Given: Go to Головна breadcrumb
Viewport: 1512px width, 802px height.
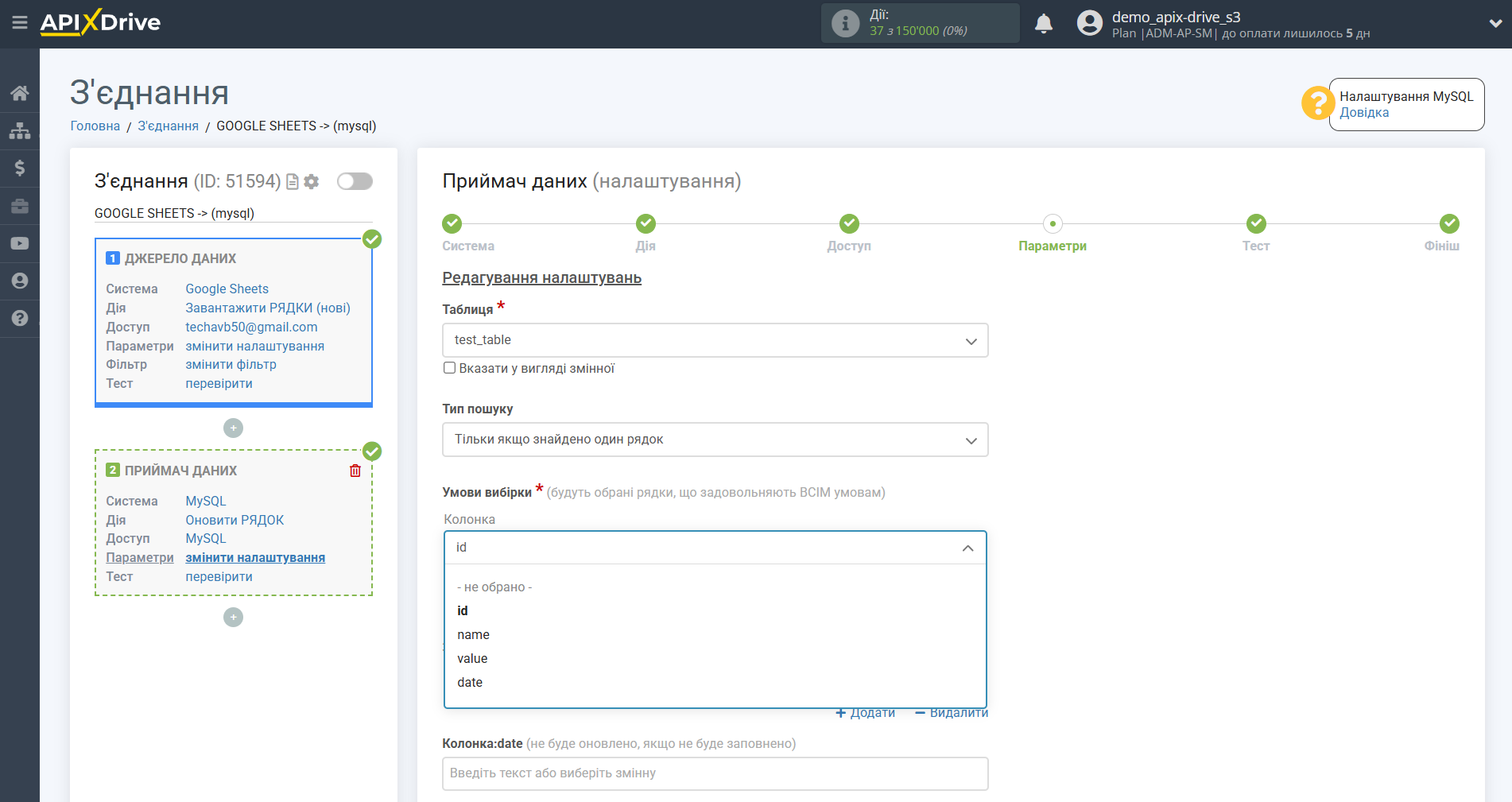Looking at the screenshot, I should click(95, 126).
